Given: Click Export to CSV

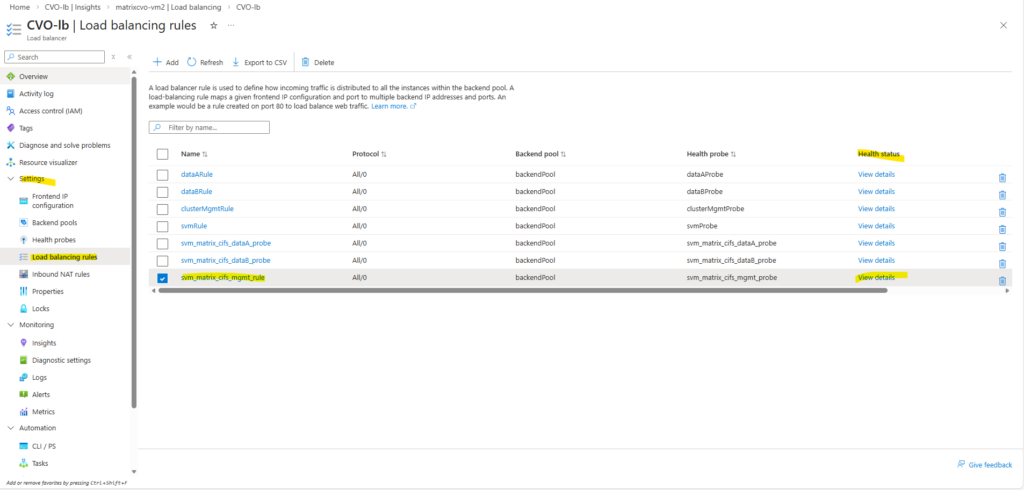Looking at the screenshot, I should [x=259, y=63].
